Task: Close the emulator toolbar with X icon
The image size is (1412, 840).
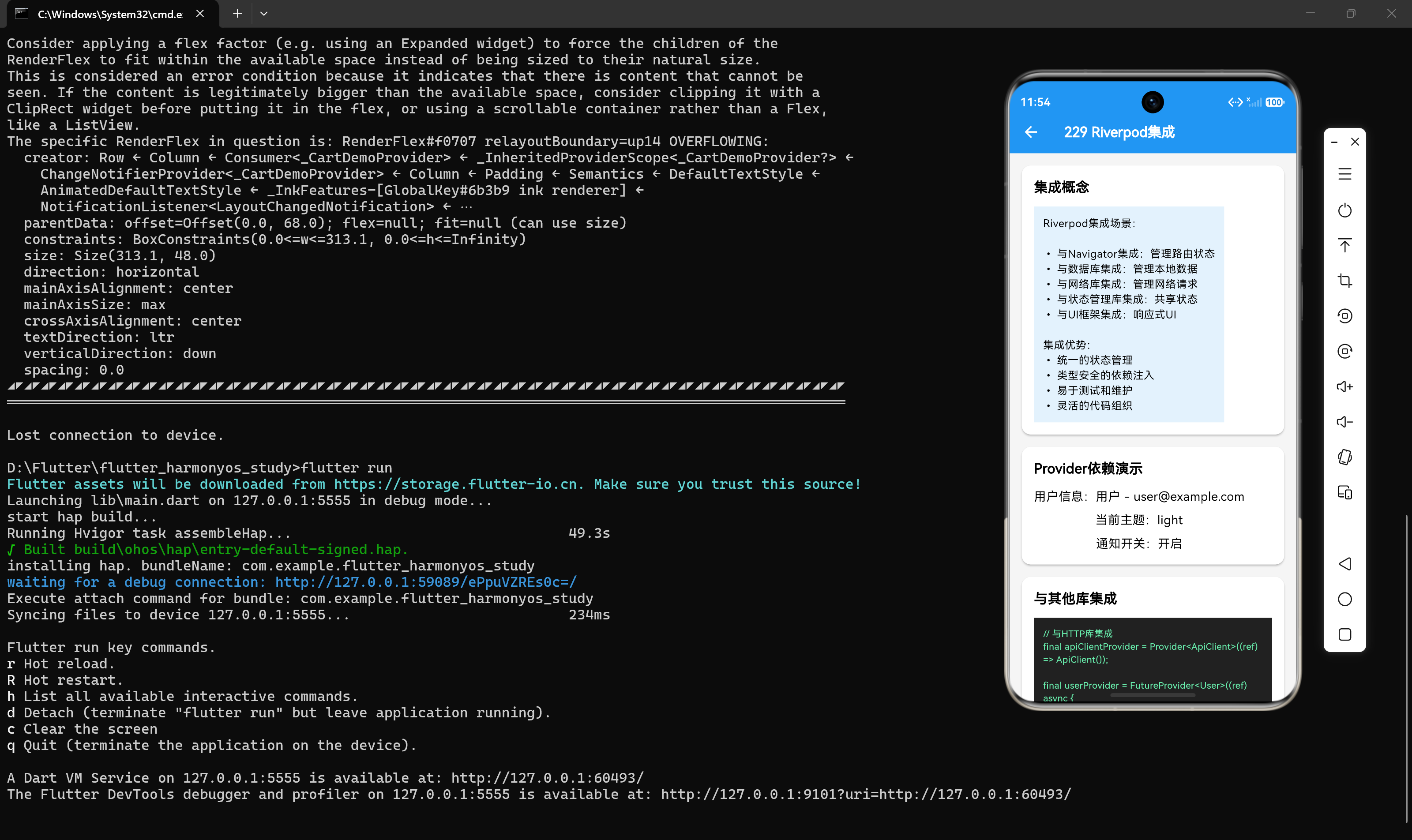Action: pyautogui.click(x=1355, y=142)
